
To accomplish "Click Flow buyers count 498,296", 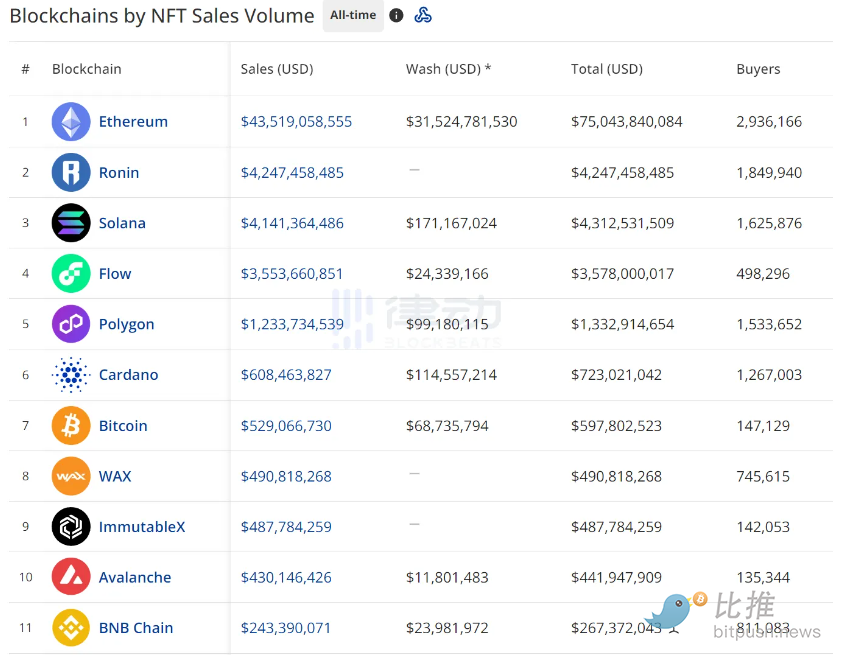I will [763, 273].
